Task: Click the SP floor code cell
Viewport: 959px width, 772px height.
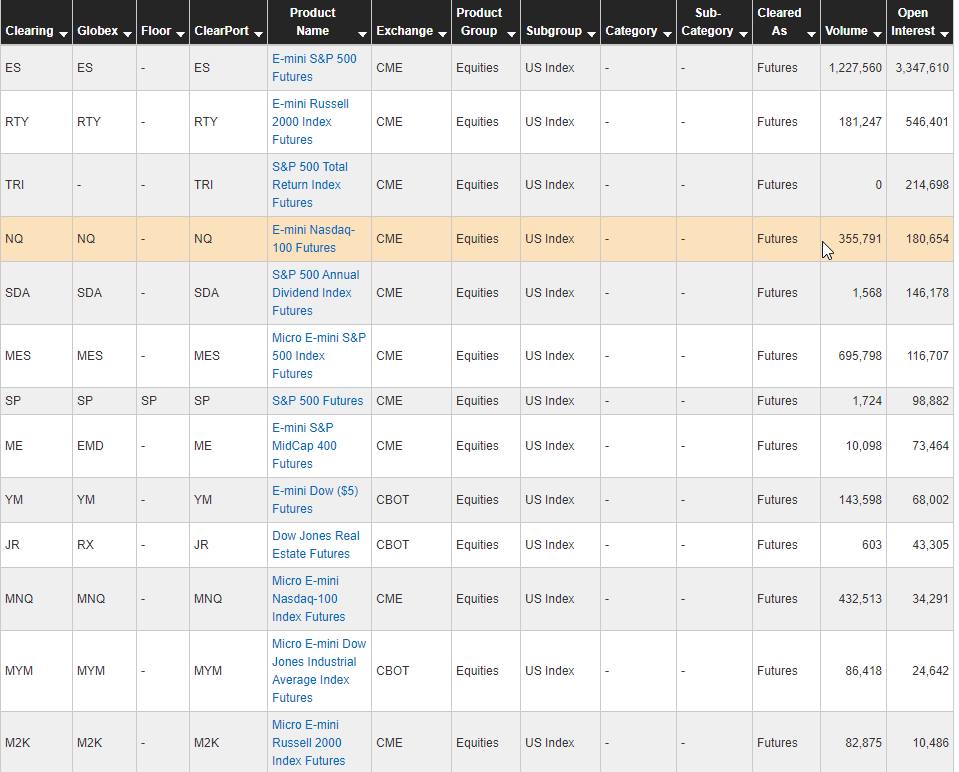Action: [x=163, y=401]
